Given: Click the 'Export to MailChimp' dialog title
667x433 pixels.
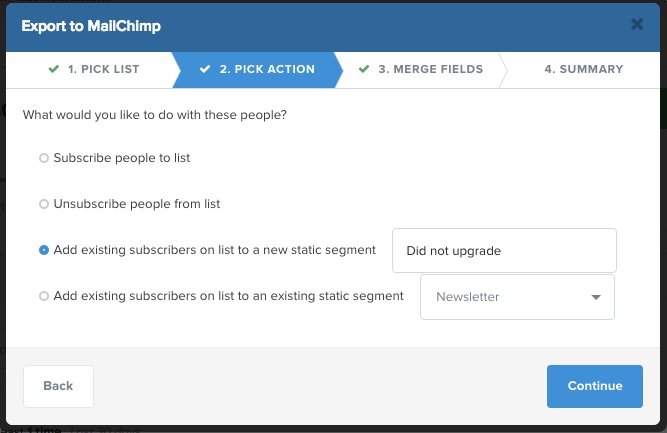Looking at the screenshot, I should click(x=91, y=26).
